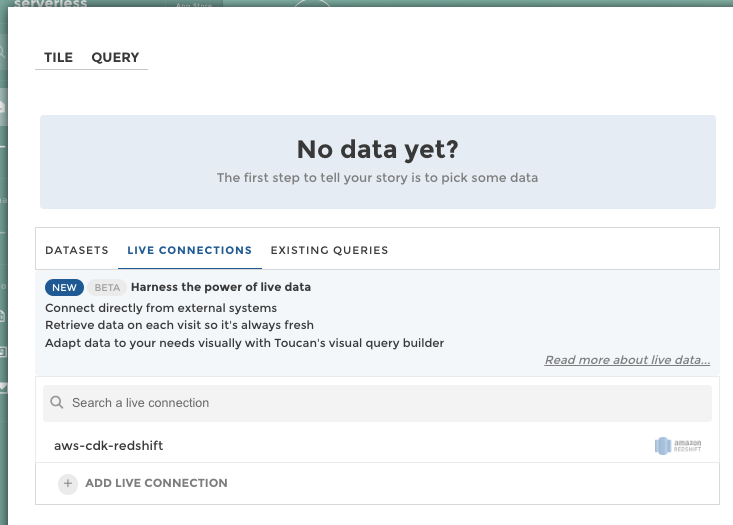Click the BETA badge

(x=107, y=288)
